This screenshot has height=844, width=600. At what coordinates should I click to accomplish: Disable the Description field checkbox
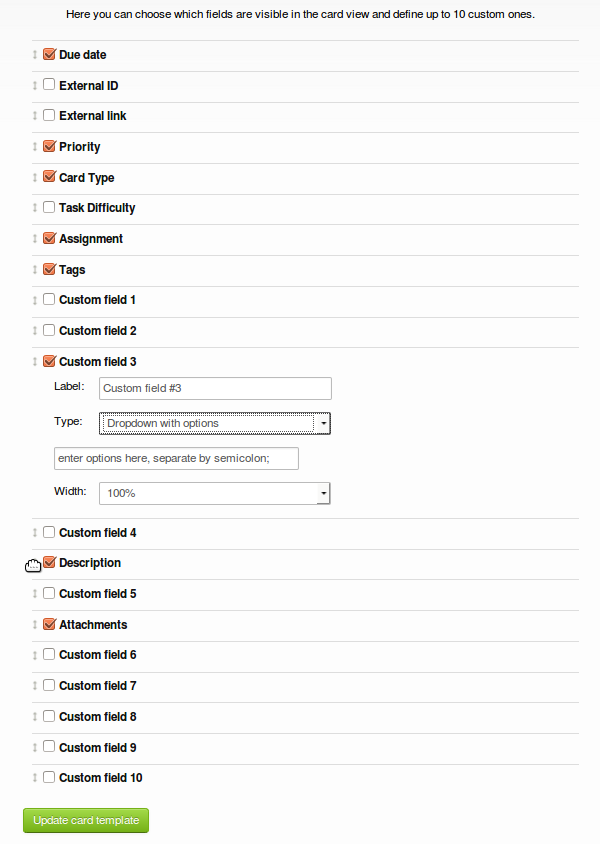click(49, 562)
